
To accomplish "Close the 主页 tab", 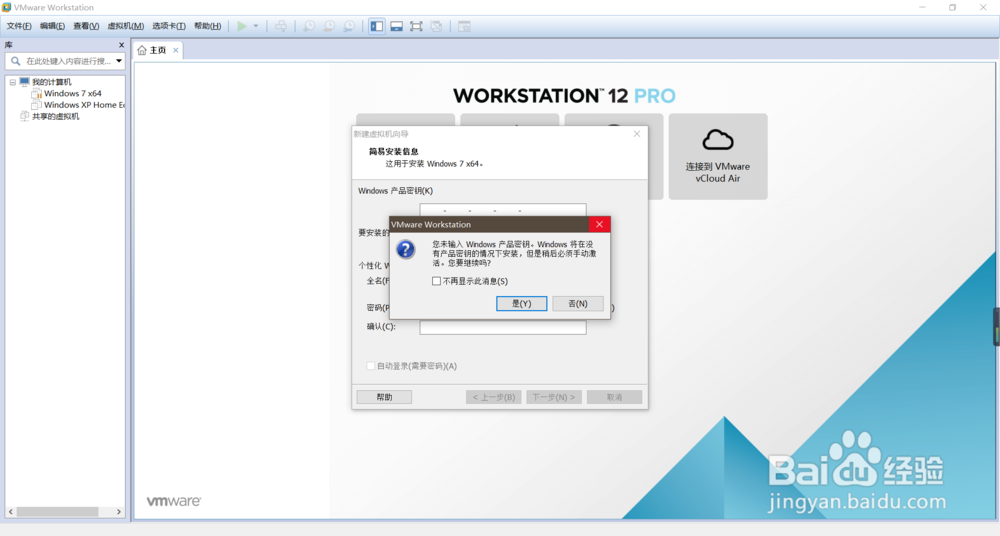I will (175, 50).
